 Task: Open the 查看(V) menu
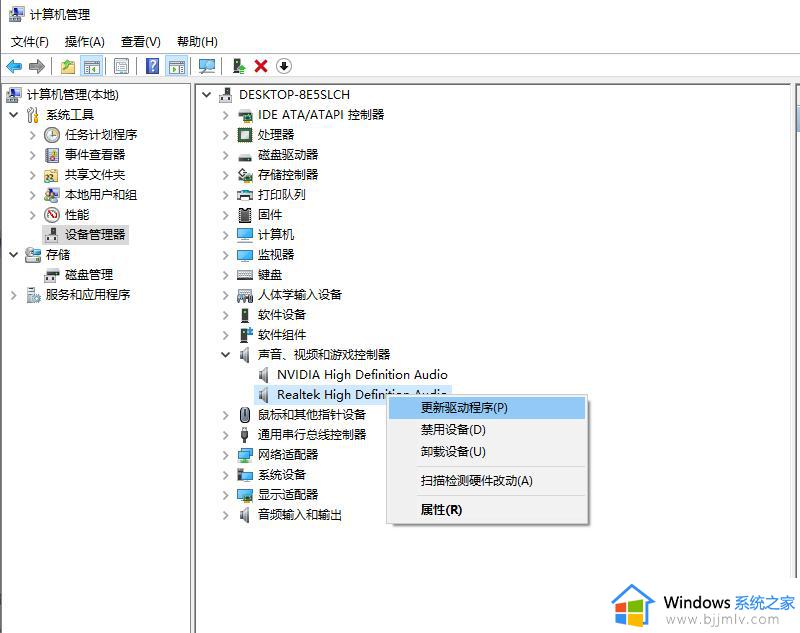(x=140, y=41)
